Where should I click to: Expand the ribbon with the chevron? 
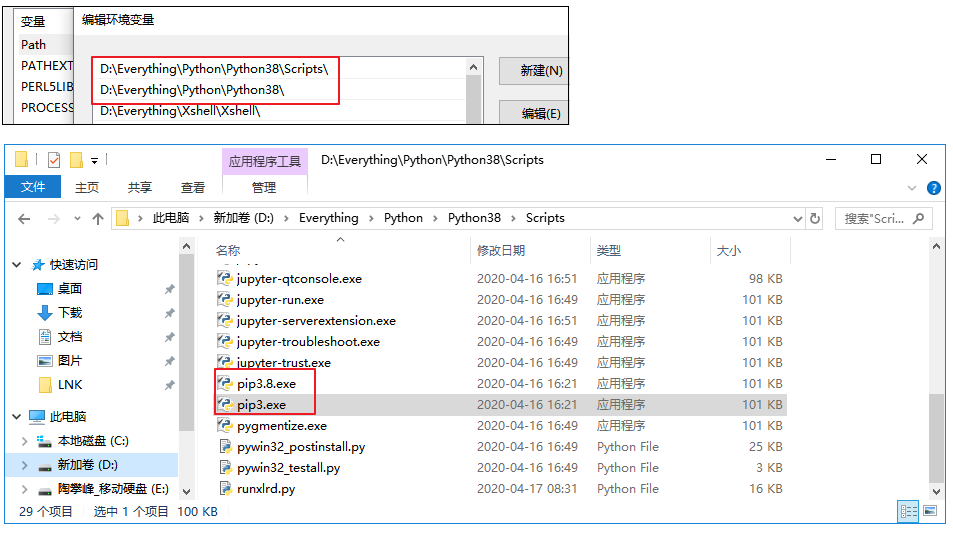point(912,188)
